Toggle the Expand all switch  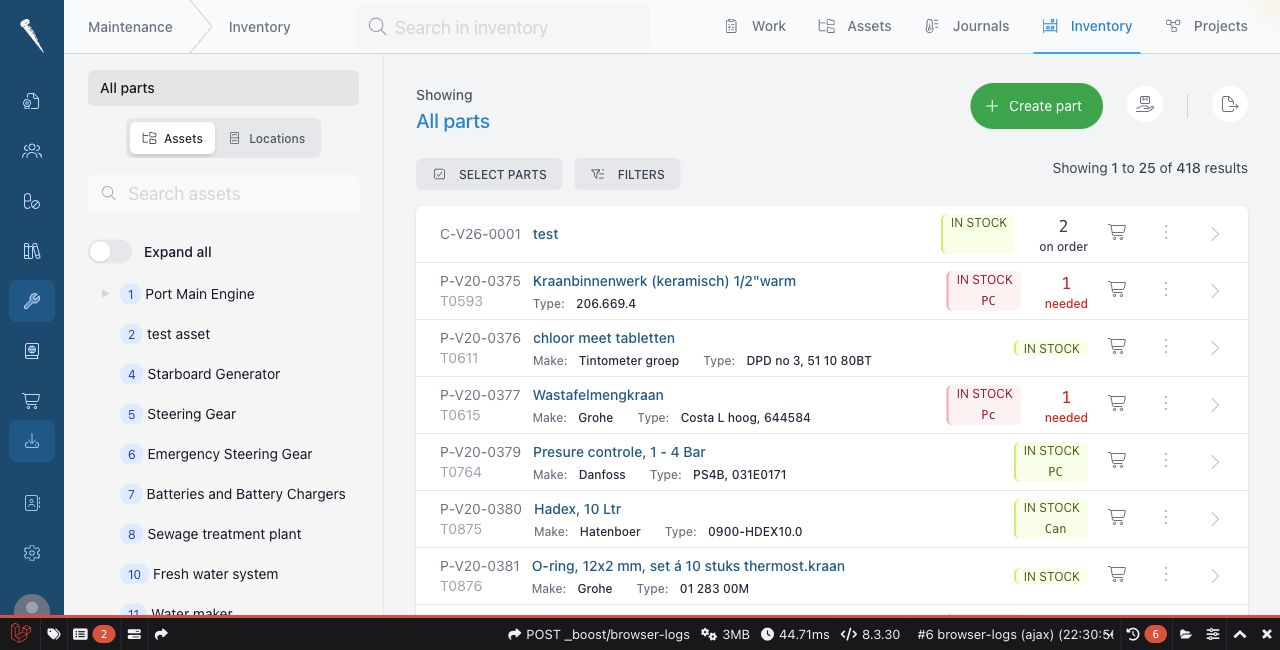click(110, 252)
